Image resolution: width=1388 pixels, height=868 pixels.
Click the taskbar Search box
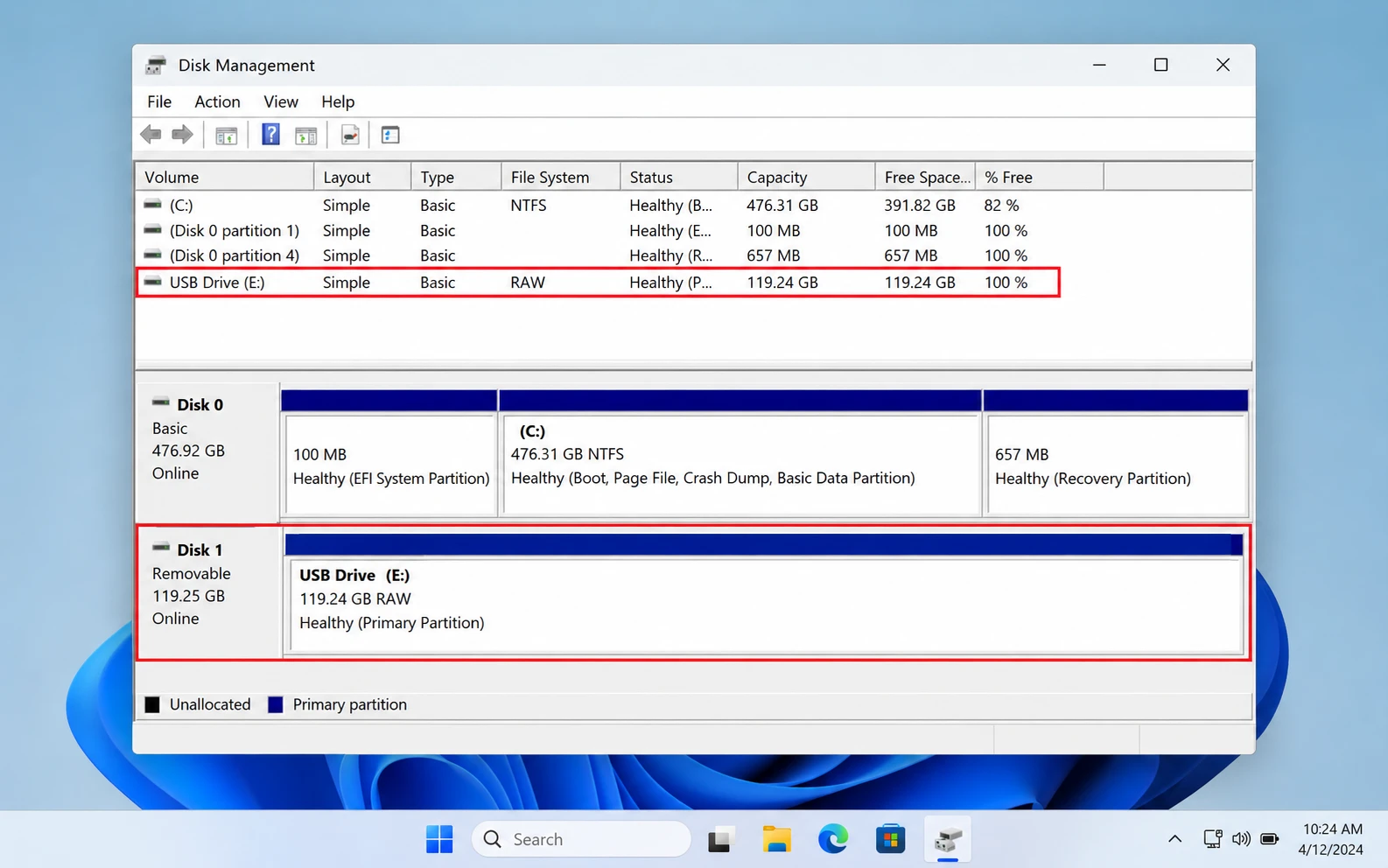pyautogui.click(x=581, y=839)
